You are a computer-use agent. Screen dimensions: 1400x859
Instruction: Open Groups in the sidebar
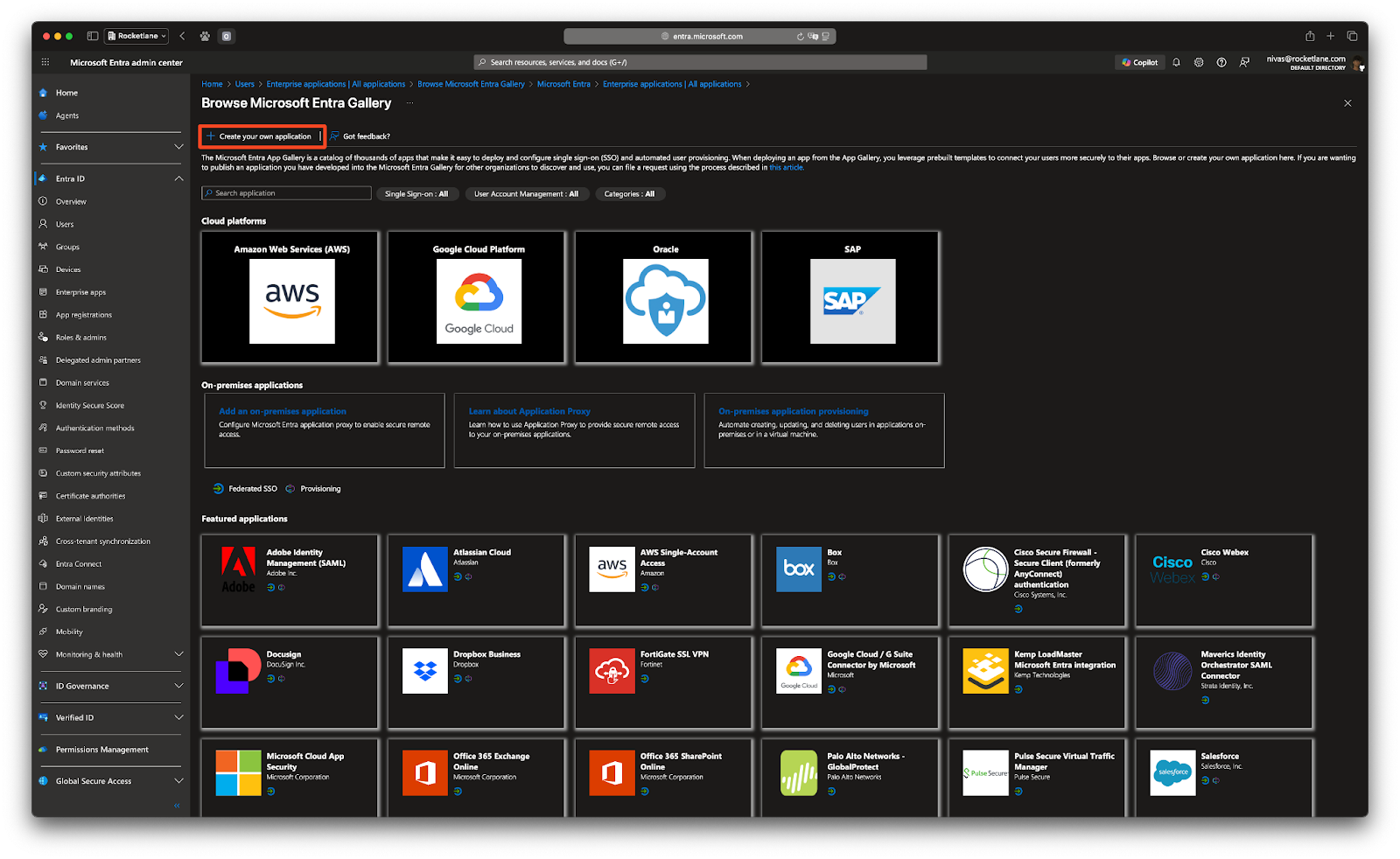click(67, 247)
